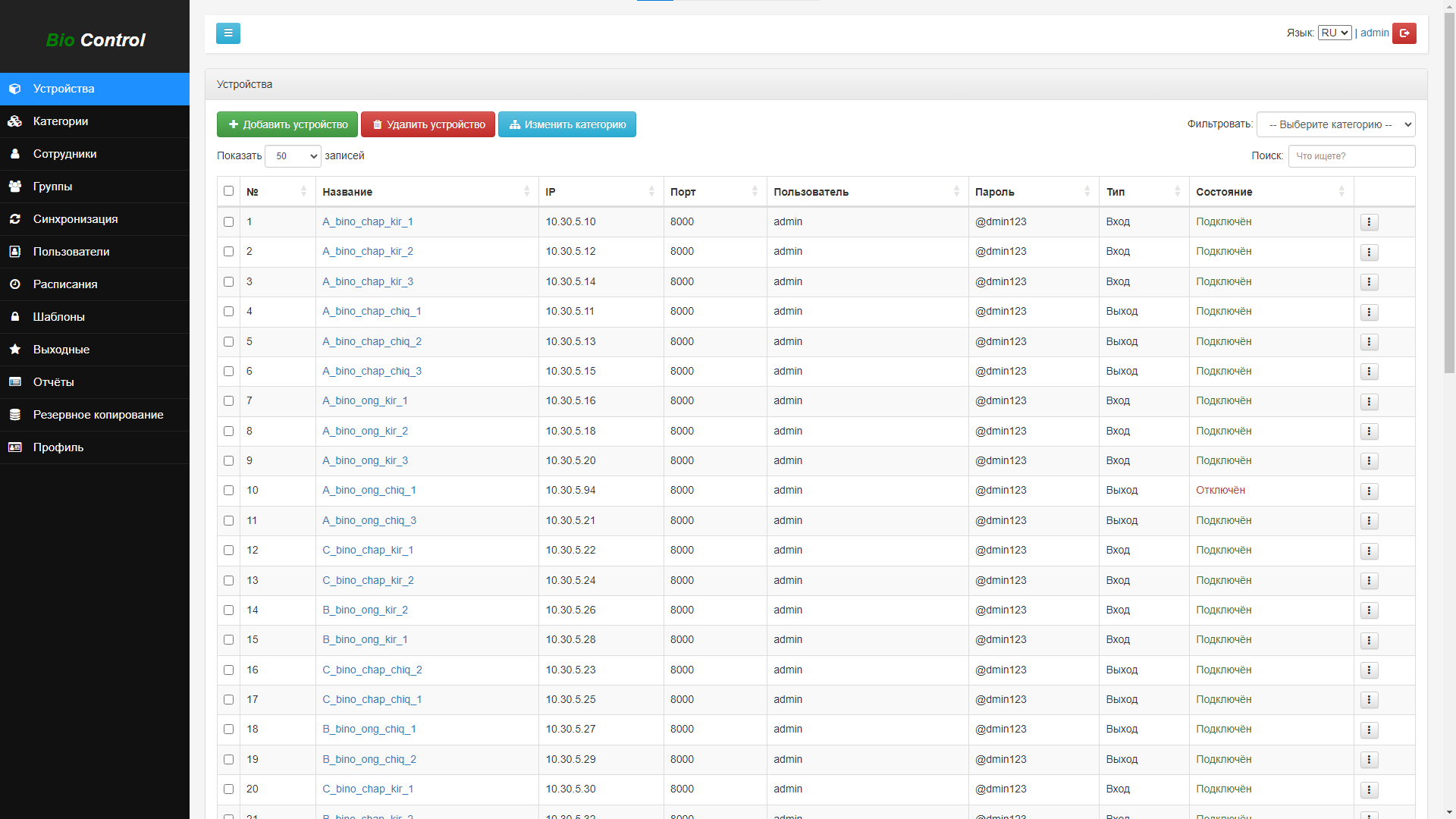The height and width of the screenshot is (819, 1456).
Task: Tick the checkbox for C_bino_chap_chiq_2
Action: [x=228, y=670]
